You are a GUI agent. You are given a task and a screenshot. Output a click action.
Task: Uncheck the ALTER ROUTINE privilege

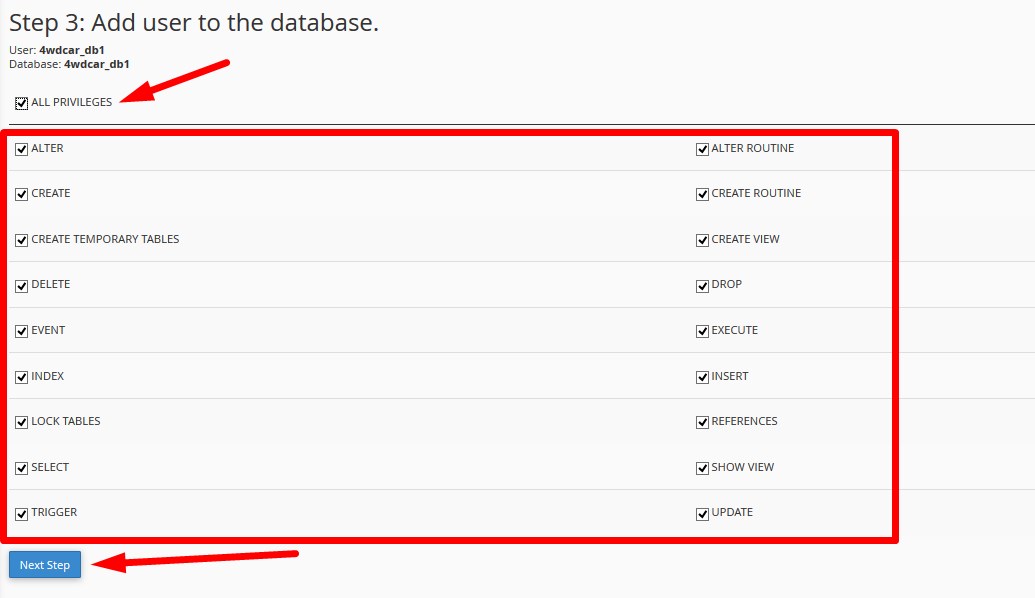(702, 149)
